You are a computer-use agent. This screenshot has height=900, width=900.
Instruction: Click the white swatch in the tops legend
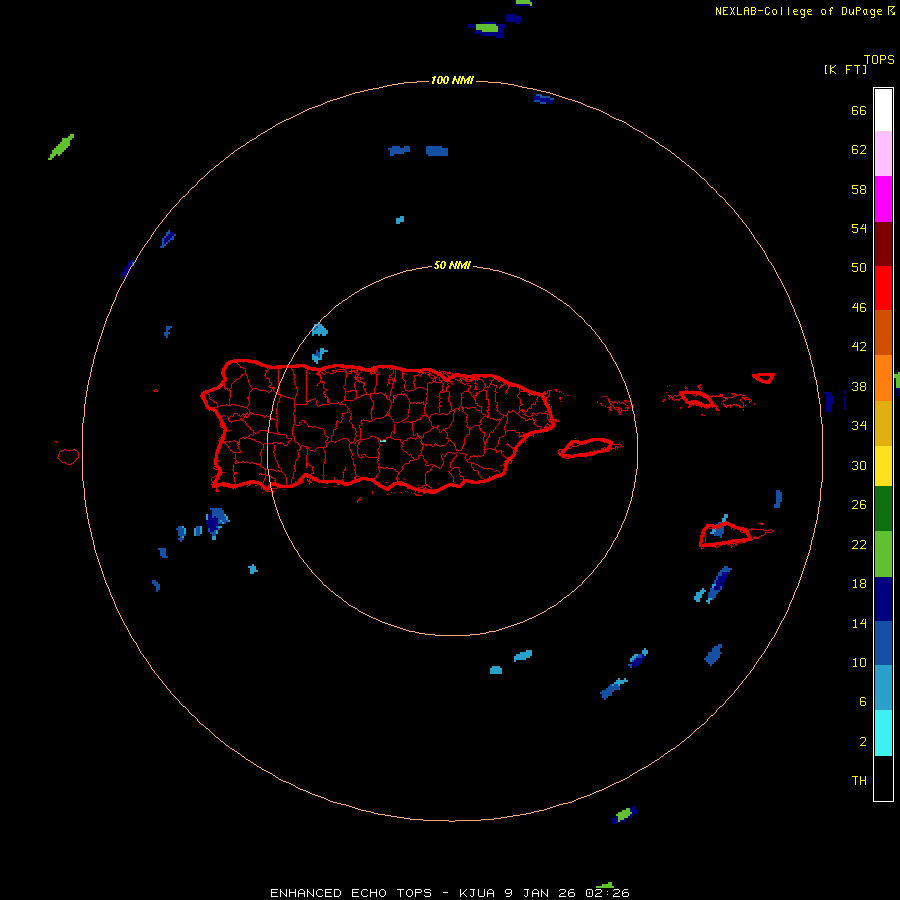tap(883, 110)
